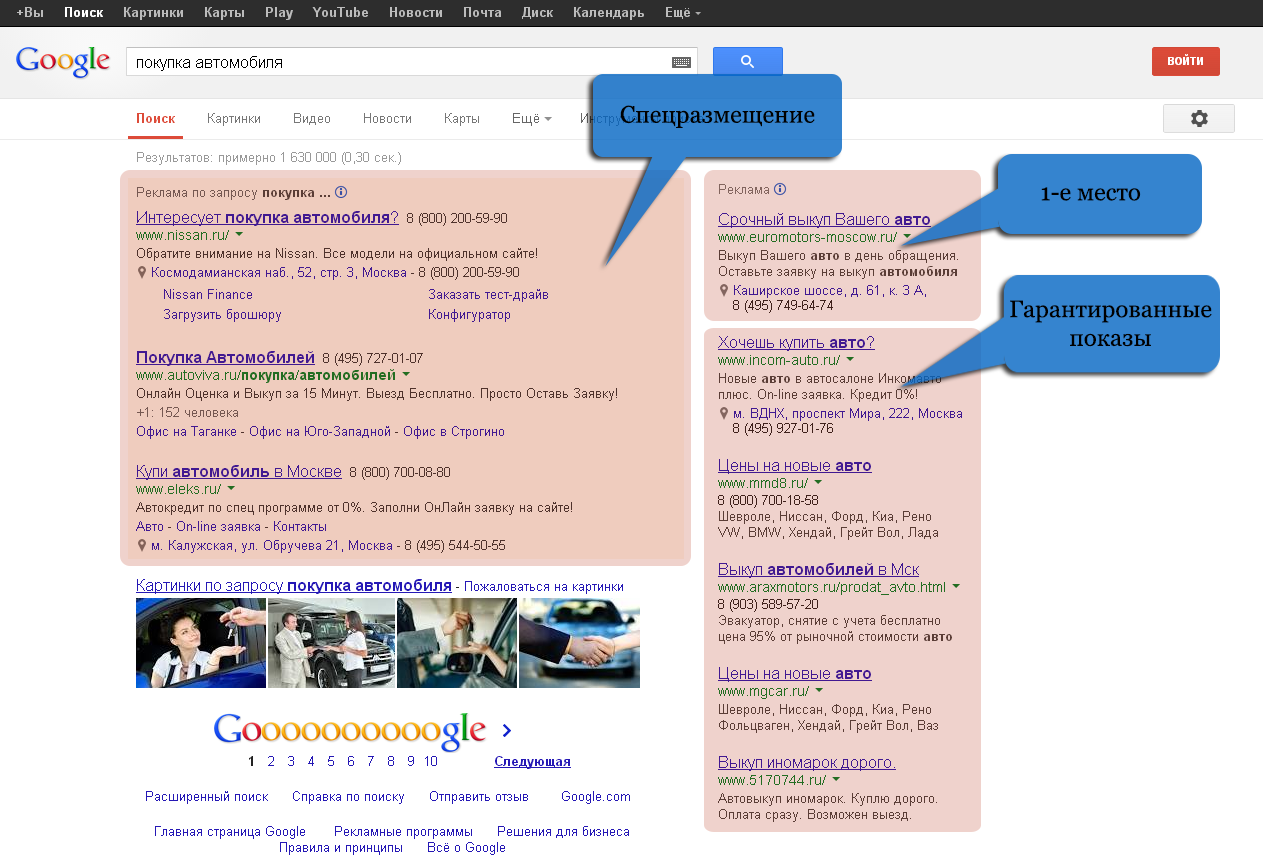The image size is (1263, 867).
Task: Open 'Выкуп иномарок дорого.' ad link
Action: coord(807,762)
